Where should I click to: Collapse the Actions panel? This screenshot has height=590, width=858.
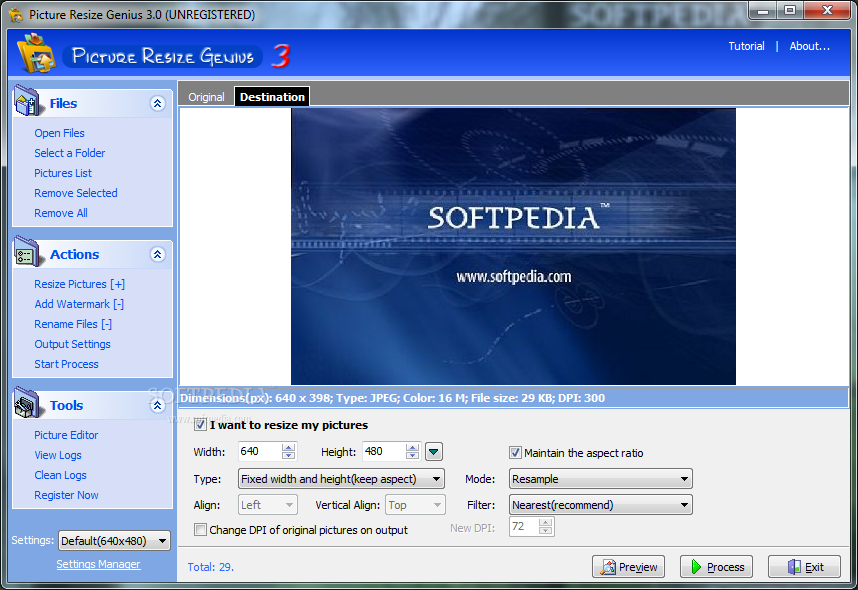pos(158,254)
